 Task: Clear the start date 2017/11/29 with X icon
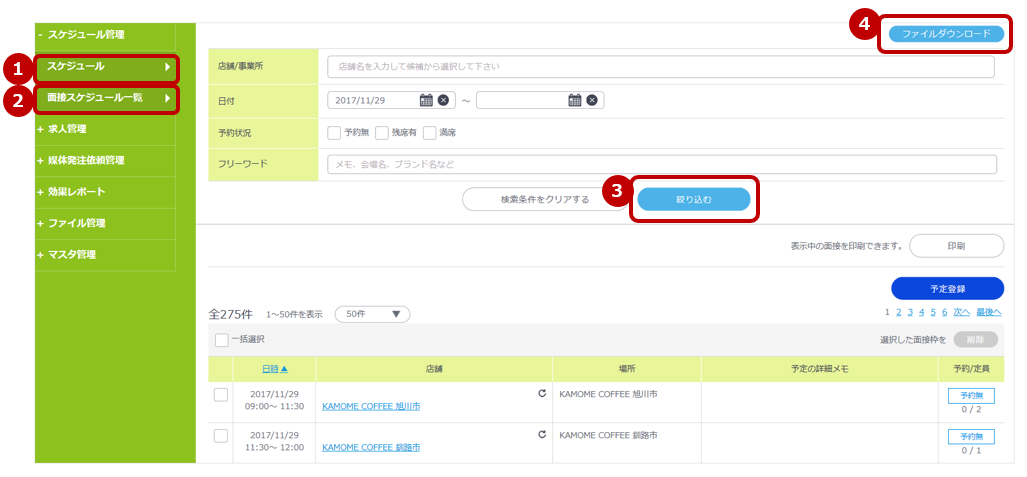pyautogui.click(x=444, y=100)
